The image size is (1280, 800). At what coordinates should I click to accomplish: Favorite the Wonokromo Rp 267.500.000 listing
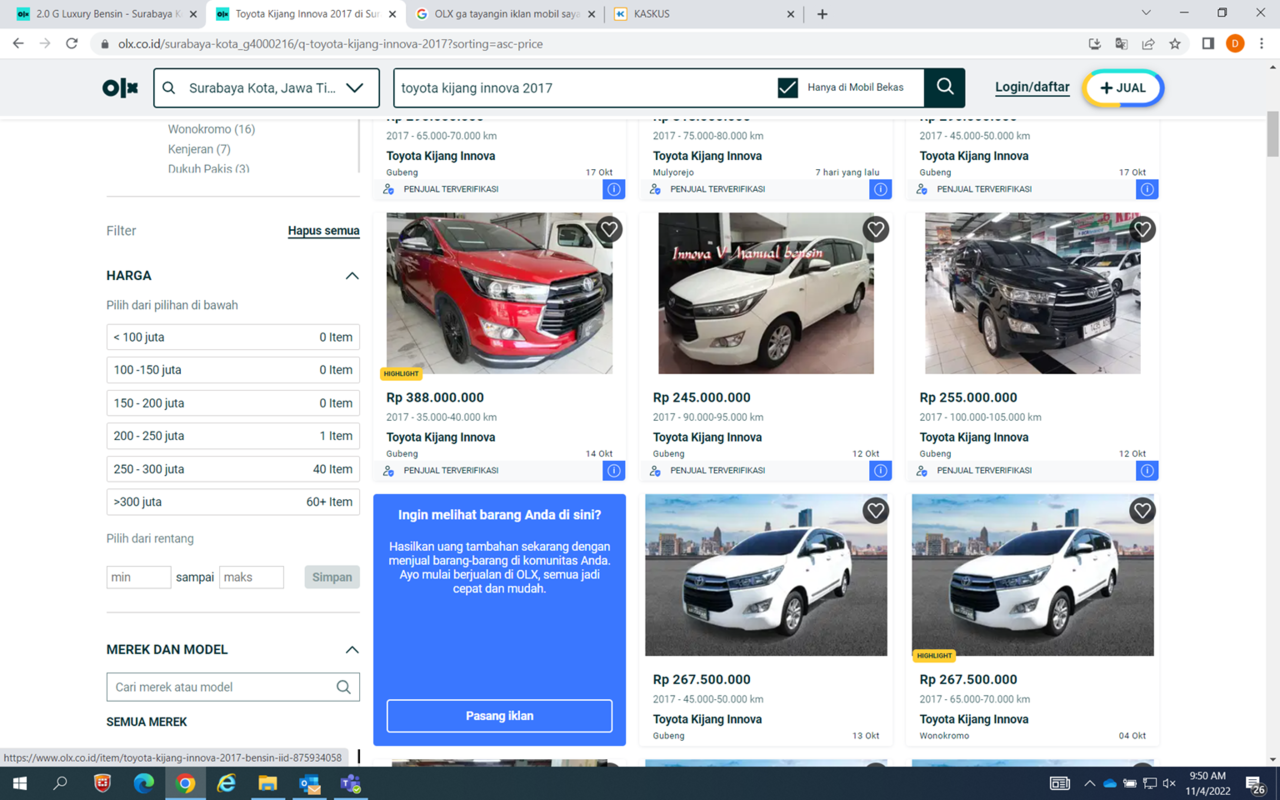1142,511
